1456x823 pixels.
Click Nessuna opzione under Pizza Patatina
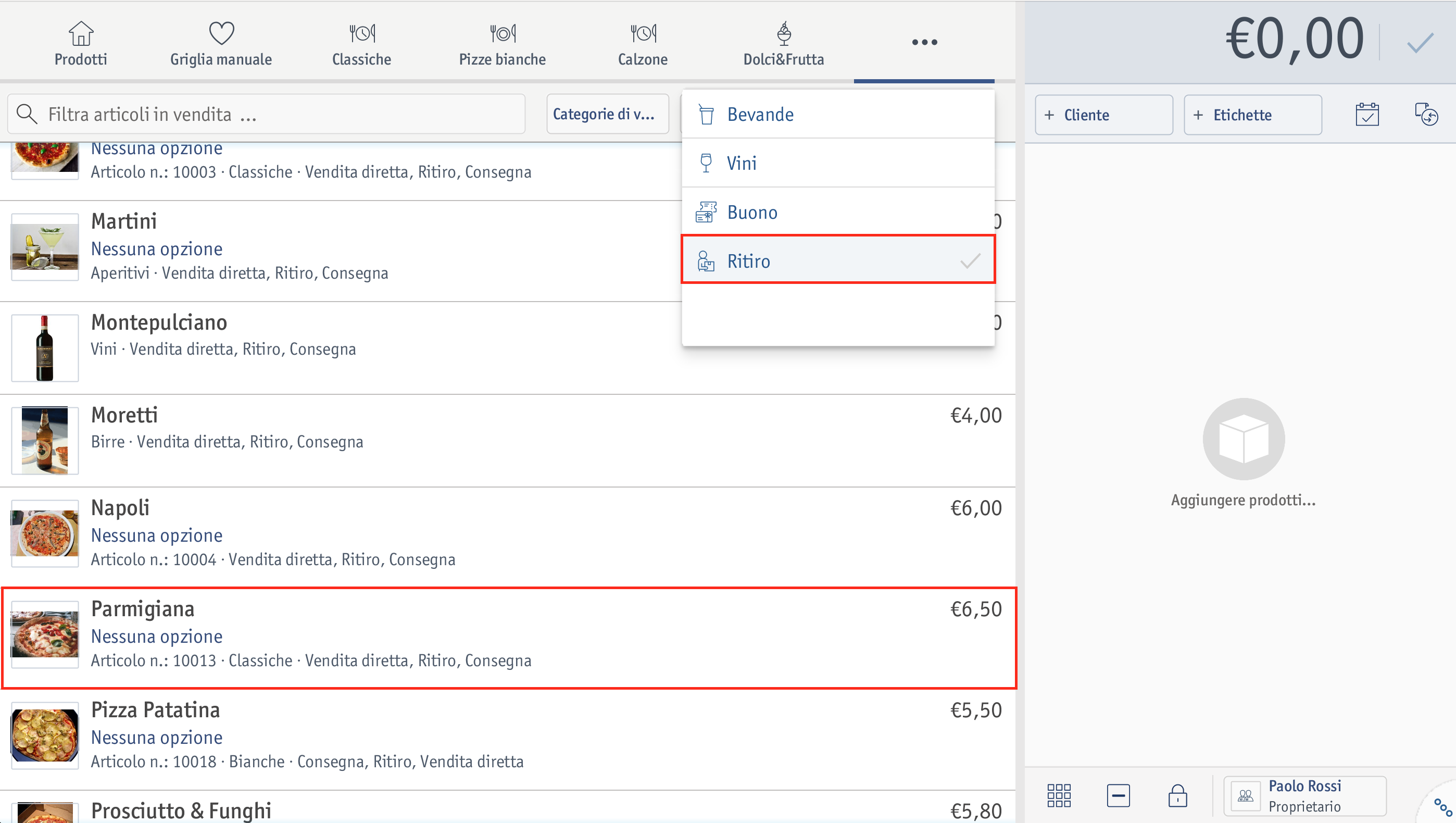157,737
